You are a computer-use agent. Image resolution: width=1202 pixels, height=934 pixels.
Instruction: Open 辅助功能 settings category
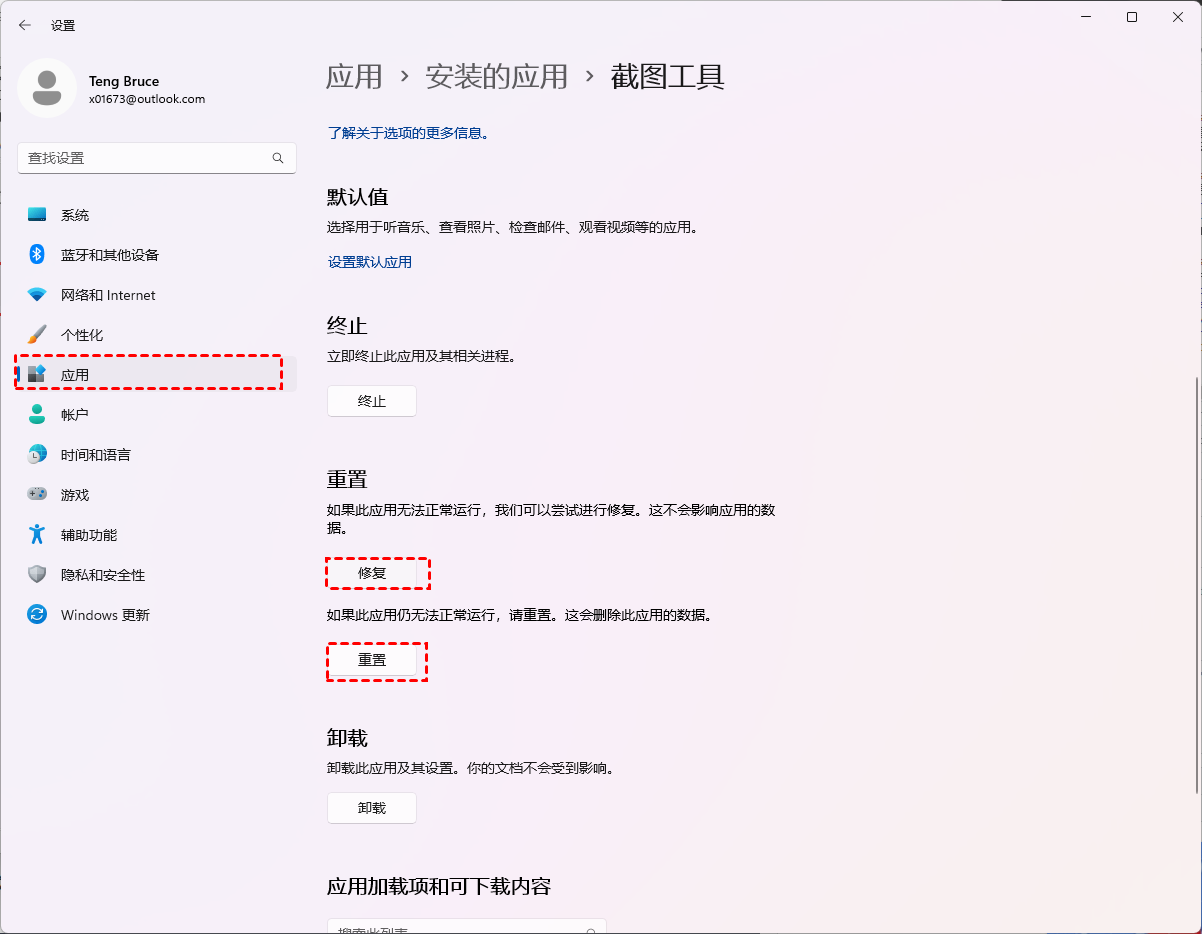(x=157, y=535)
